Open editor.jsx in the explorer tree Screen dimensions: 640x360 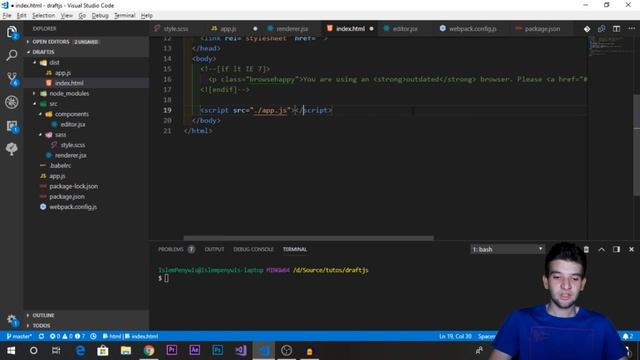coord(73,124)
